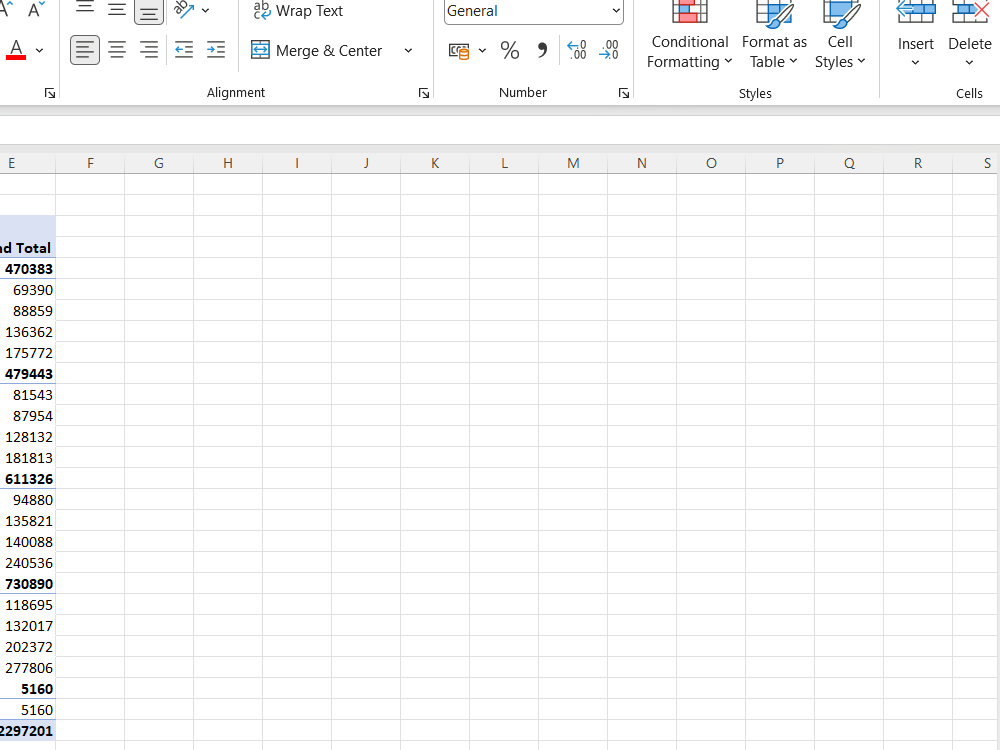The height and width of the screenshot is (750, 1000).
Task: Toggle bottom vertical alignment
Action: pos(149,10)
